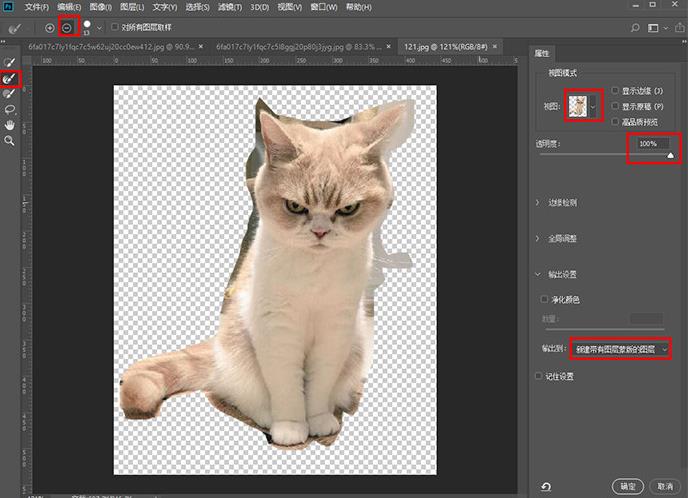Screen dimensions: 689x498
Task: Click the view mode cat thumbnail
Action: (578, 106)
